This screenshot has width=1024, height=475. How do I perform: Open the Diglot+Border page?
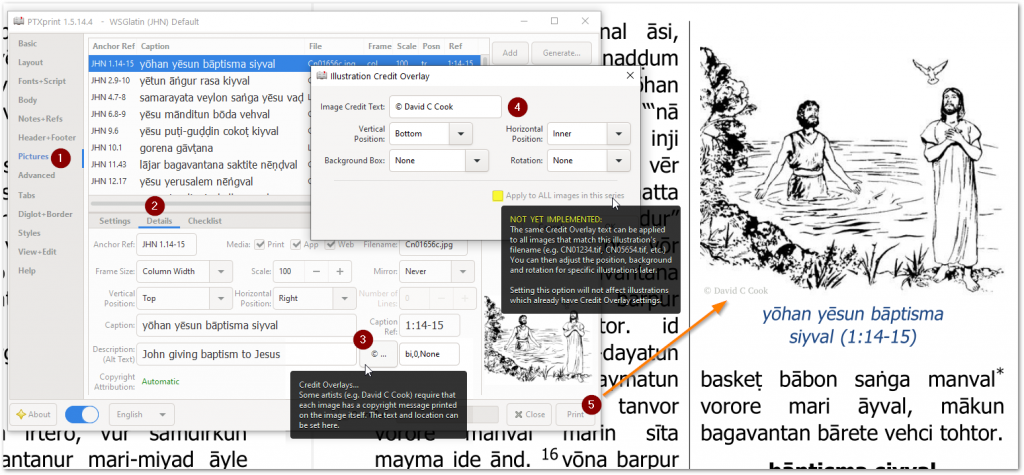coord(43,214)
